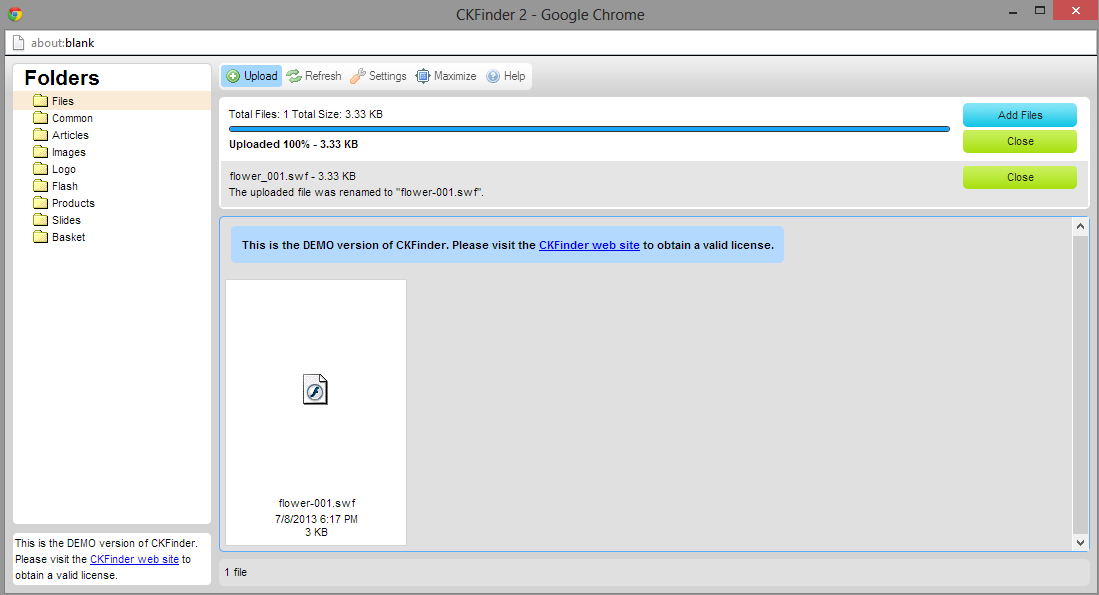This screenshot has width=1099, height=595.
Task: Click the Maximize text label
Action: (x=455, y=76)
